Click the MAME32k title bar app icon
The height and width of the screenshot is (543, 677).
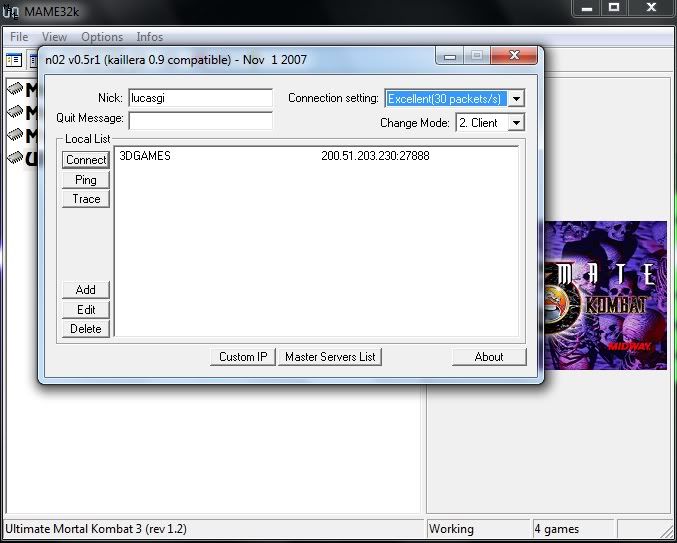(10, 12)
